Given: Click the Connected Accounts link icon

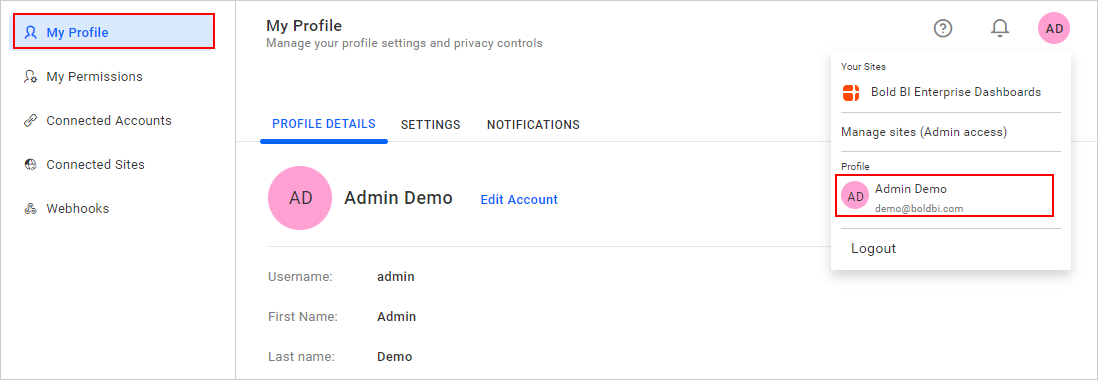Looking at the screenshot, I should (x=30, y=120).
